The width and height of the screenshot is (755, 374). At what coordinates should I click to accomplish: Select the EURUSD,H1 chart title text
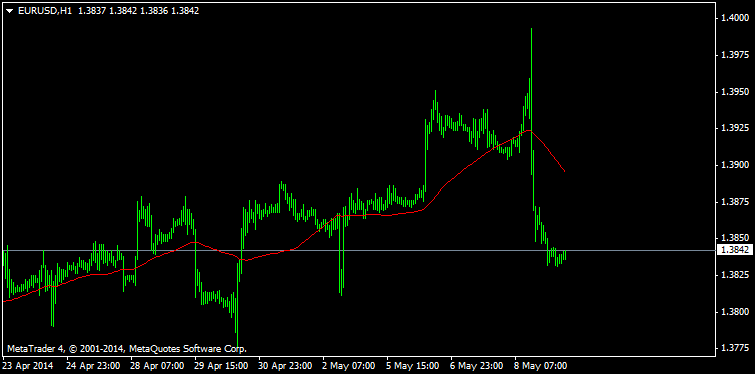(x=45, y=11)
